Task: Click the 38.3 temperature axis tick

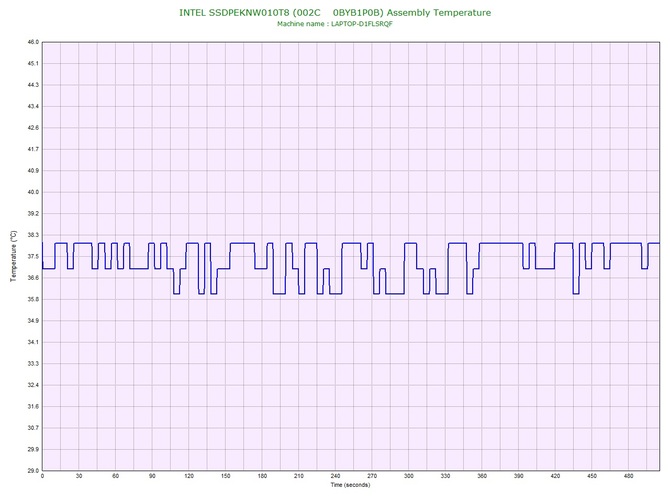Action: point(33,235)
